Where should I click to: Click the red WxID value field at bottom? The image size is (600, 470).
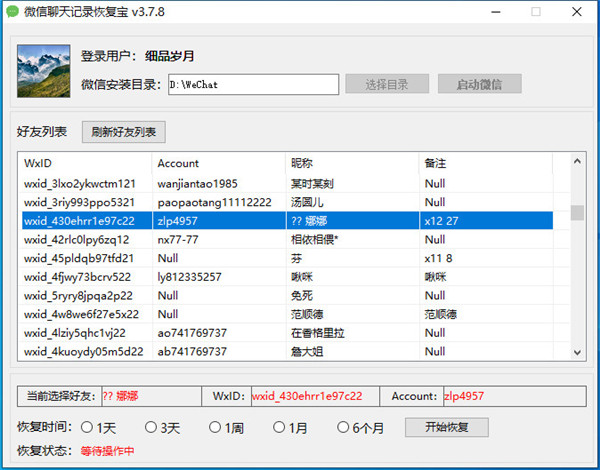(315, 396)
